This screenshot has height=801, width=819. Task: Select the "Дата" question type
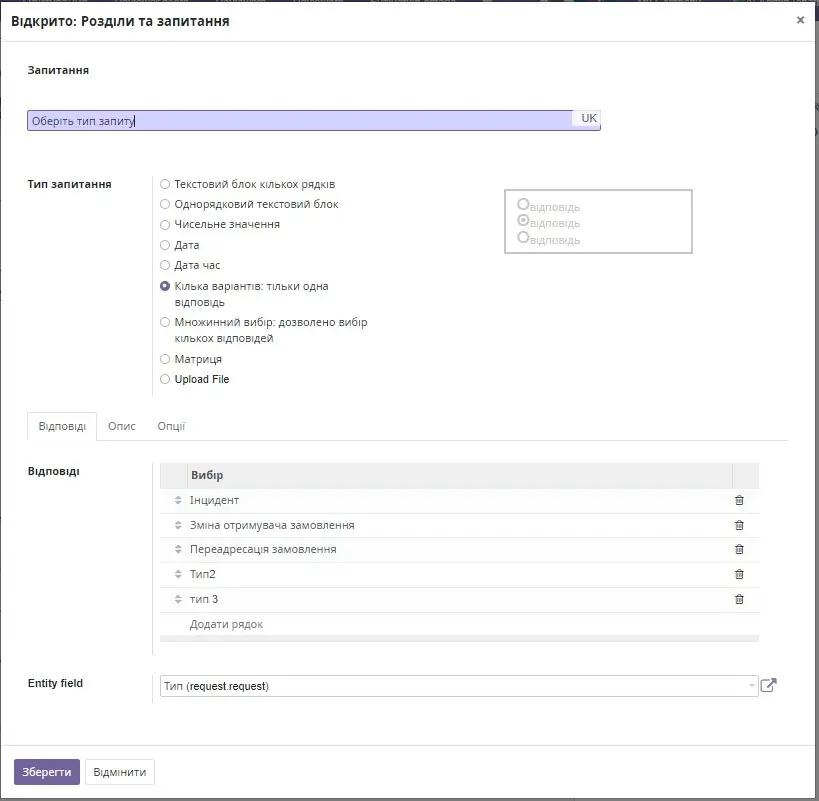[x=164, y=244]
